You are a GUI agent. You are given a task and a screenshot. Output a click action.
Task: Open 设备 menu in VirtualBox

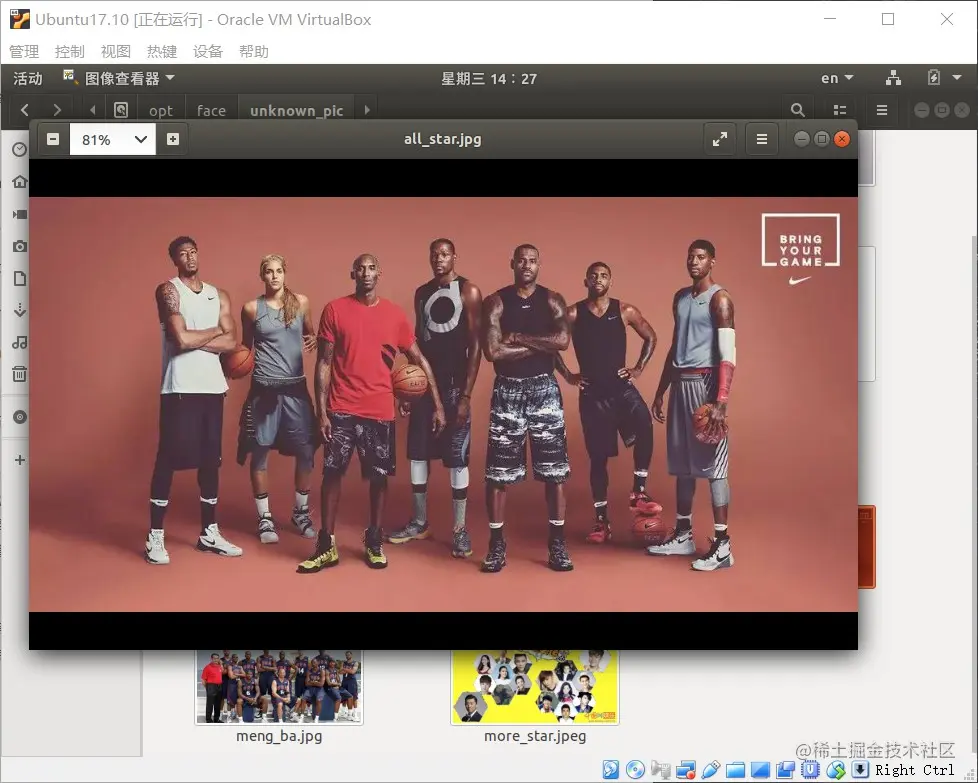point(208,51)
